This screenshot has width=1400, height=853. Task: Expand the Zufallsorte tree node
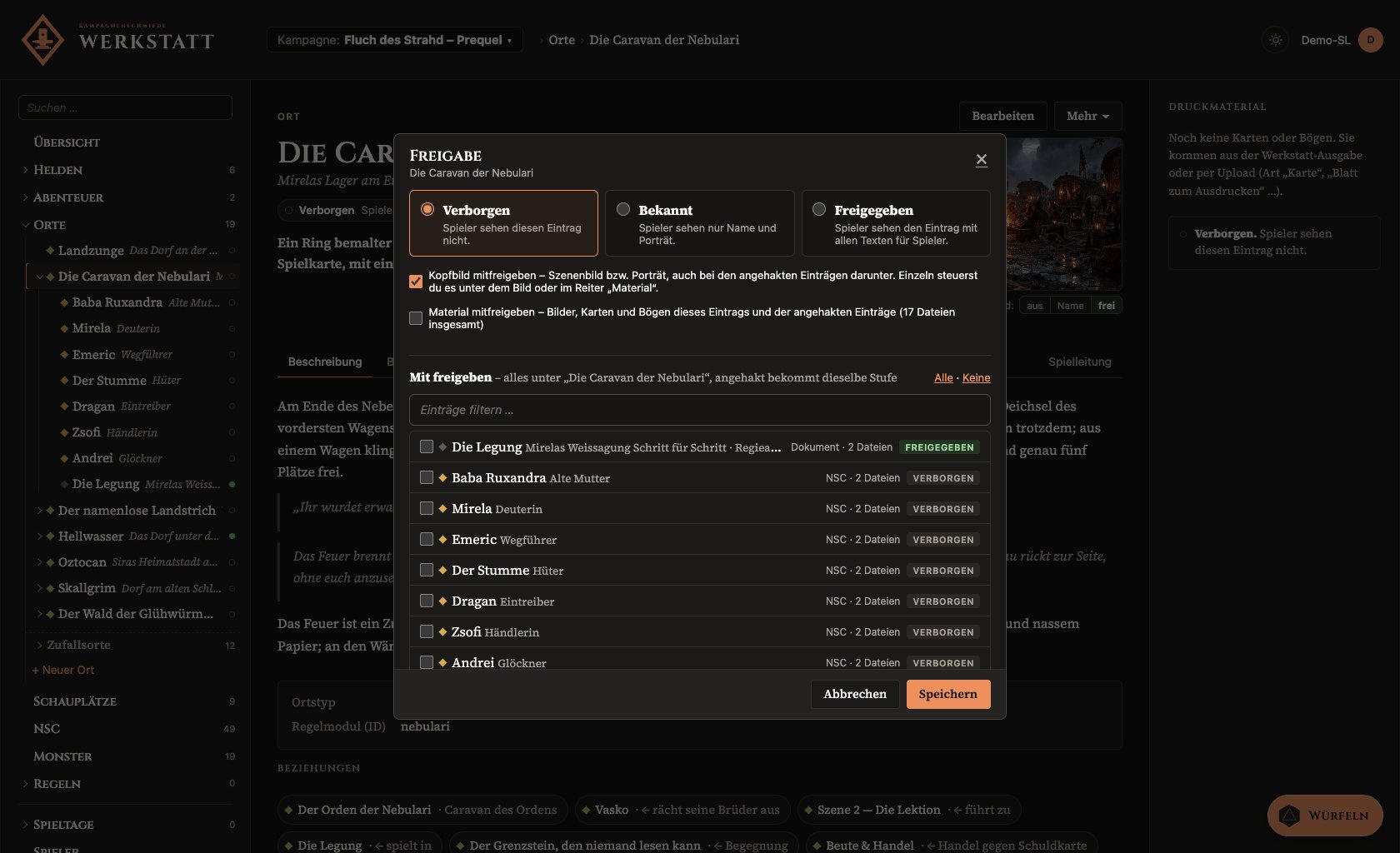pos(40,646)
